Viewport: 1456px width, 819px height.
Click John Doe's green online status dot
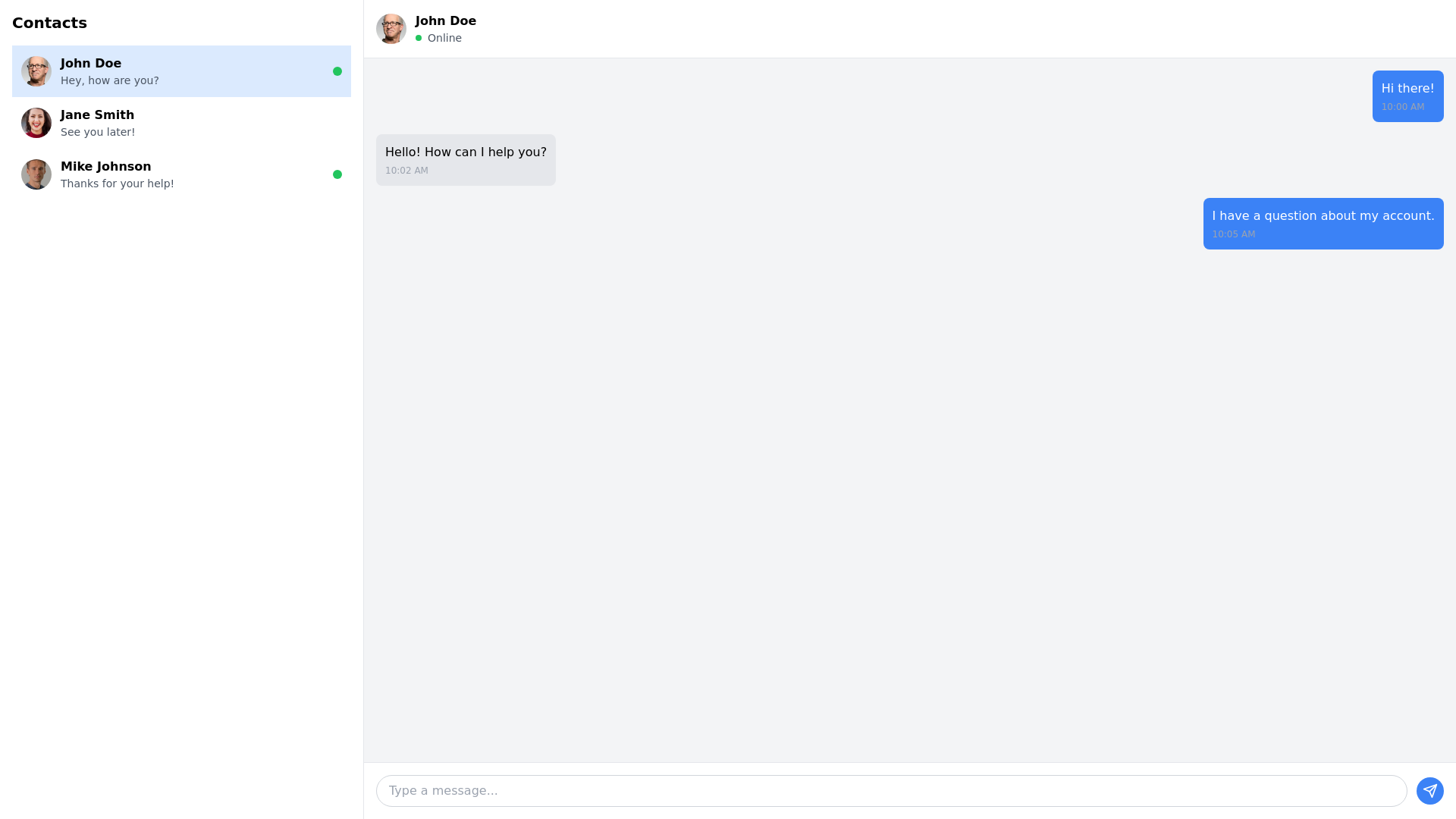coord(337,71)
